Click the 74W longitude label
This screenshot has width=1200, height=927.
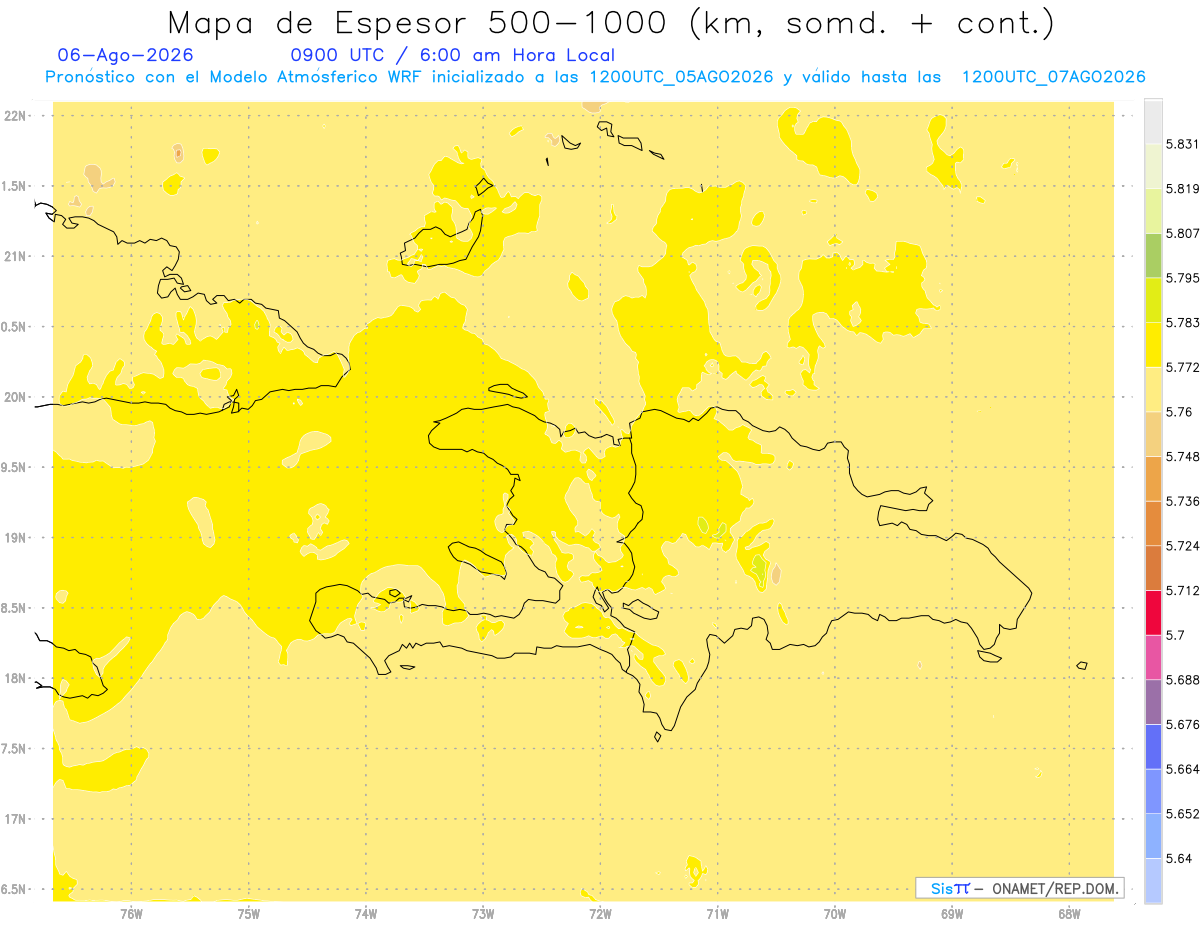[x=365, y=913]
